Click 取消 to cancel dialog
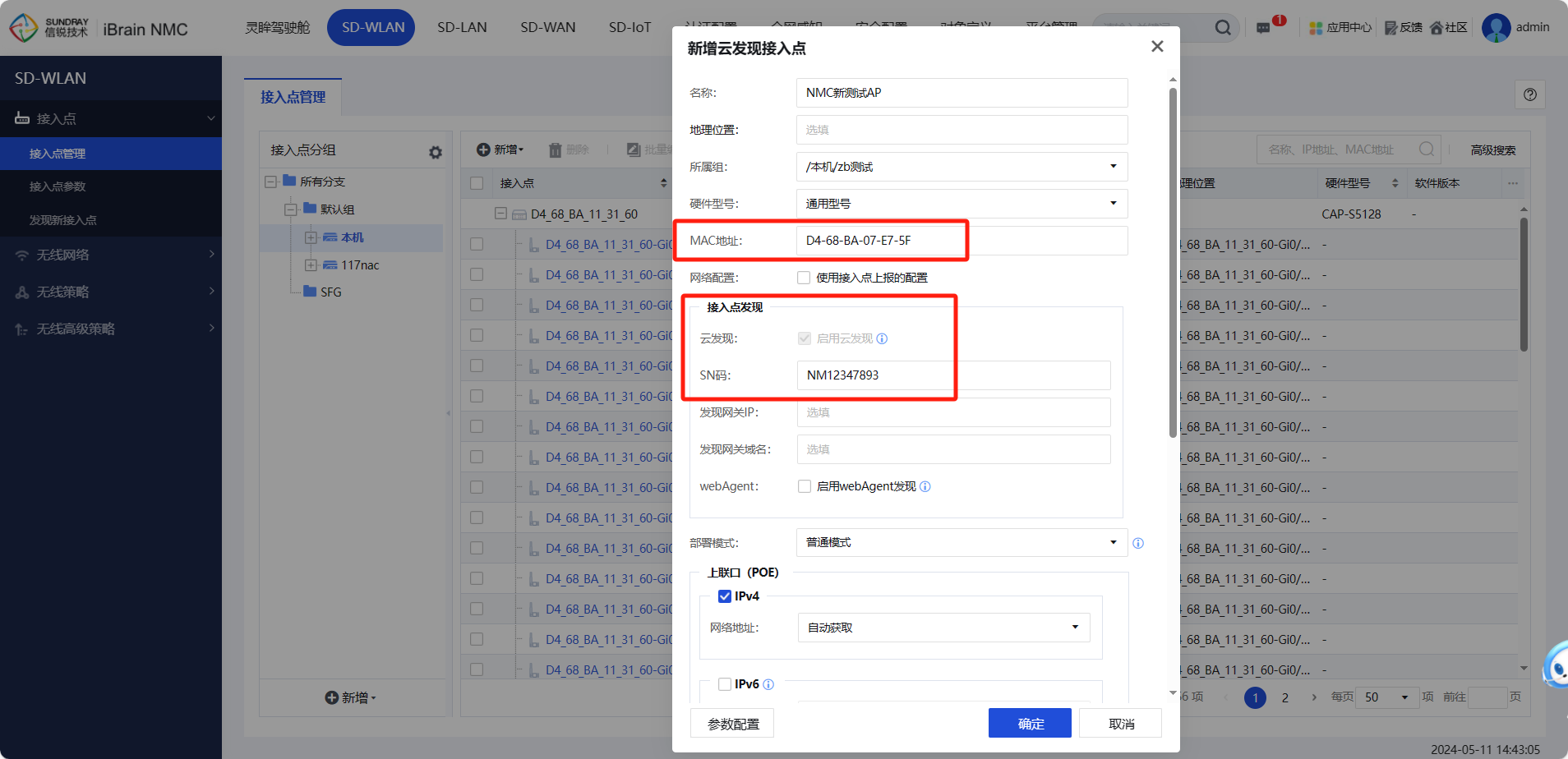Image resolution: width=1568 pixels, height=759 pixels. 1121,723
